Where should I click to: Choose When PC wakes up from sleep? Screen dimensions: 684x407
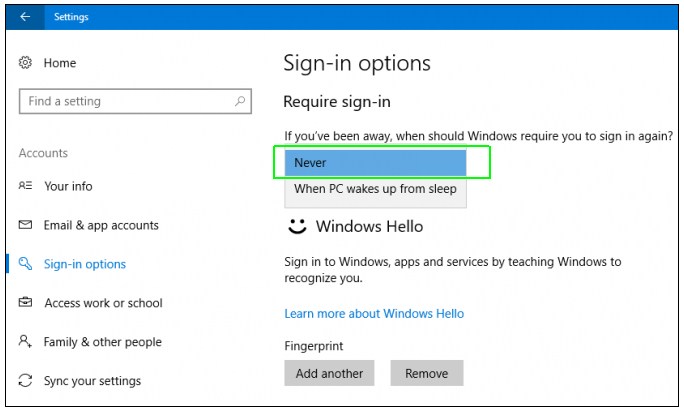(x=375, y=189)
